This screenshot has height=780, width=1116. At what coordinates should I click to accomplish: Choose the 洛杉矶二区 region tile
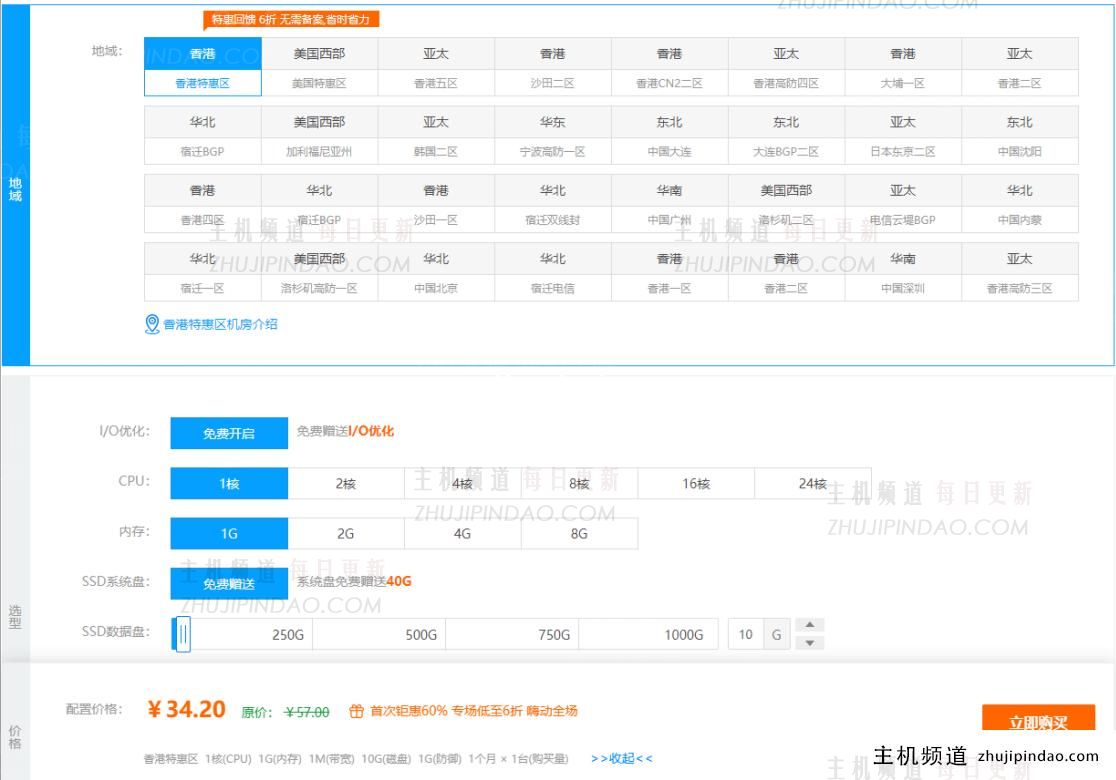coord(786,204)
